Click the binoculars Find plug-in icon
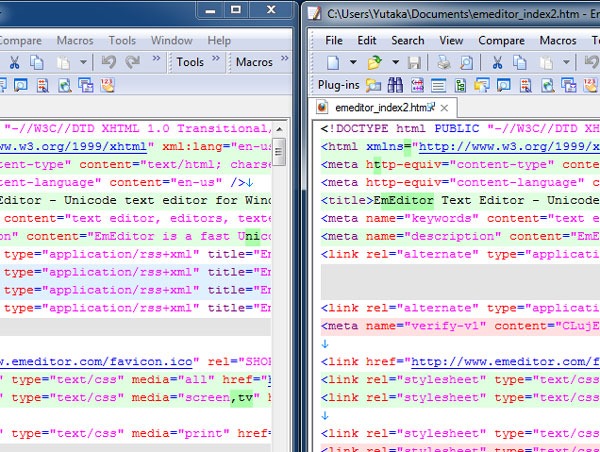 point(395,85)
